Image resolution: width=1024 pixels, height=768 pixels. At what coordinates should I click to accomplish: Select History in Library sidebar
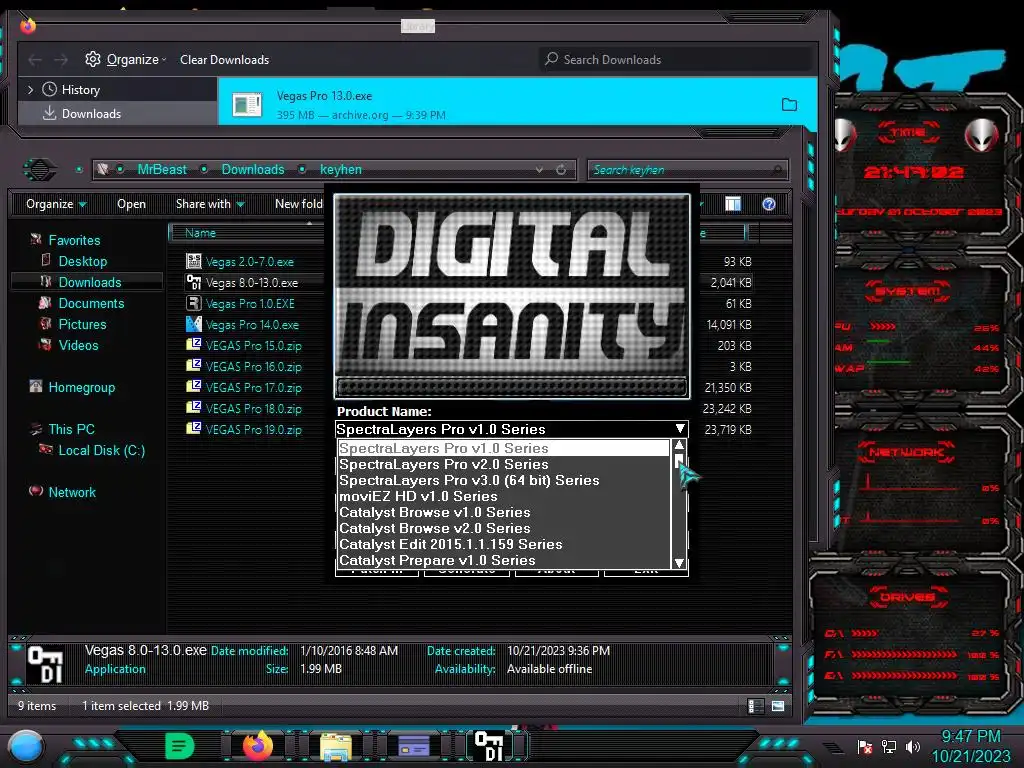[80, 89]
